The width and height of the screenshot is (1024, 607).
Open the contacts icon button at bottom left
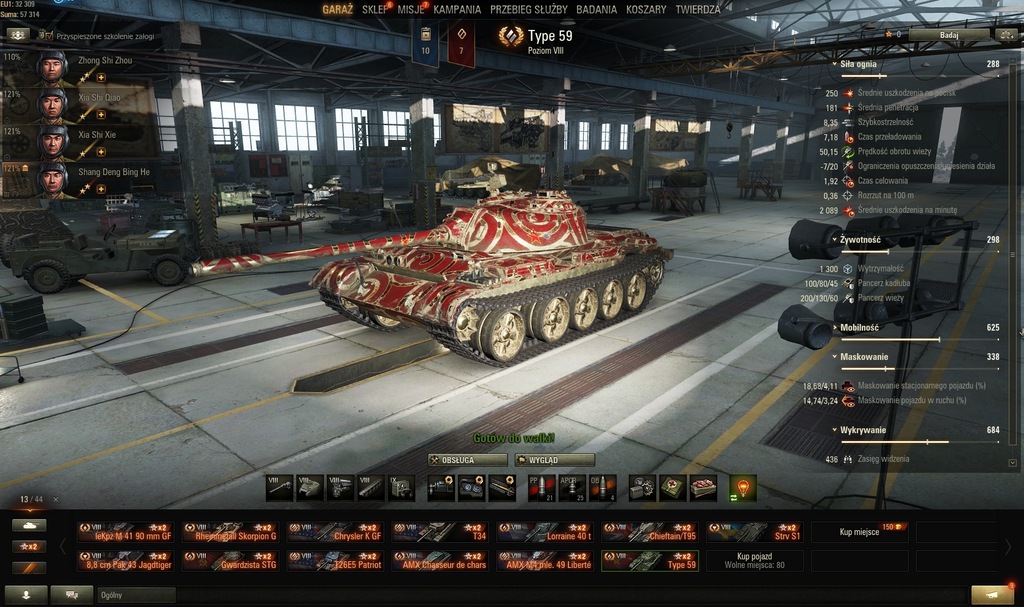(x=26, y=595)
